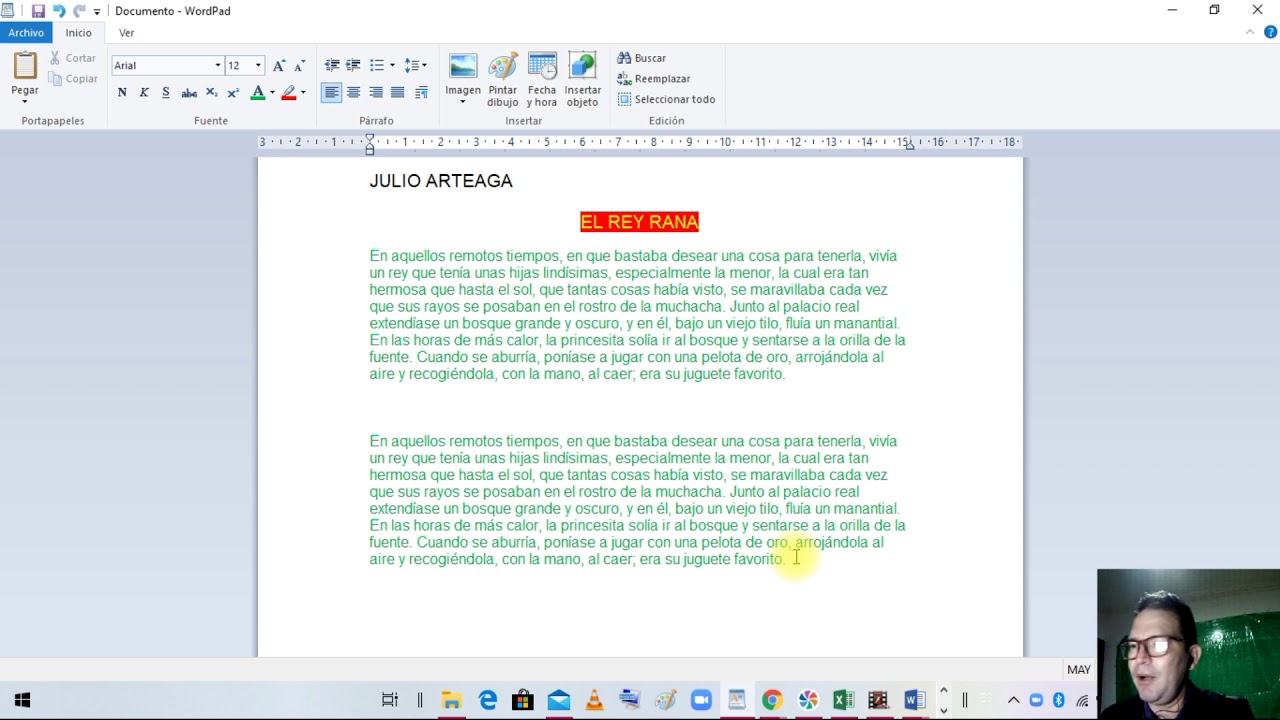The height and width of the screenshot is (720, 1280).
Task: Expand the line spacing dropdown
Action: click(424, 65)
